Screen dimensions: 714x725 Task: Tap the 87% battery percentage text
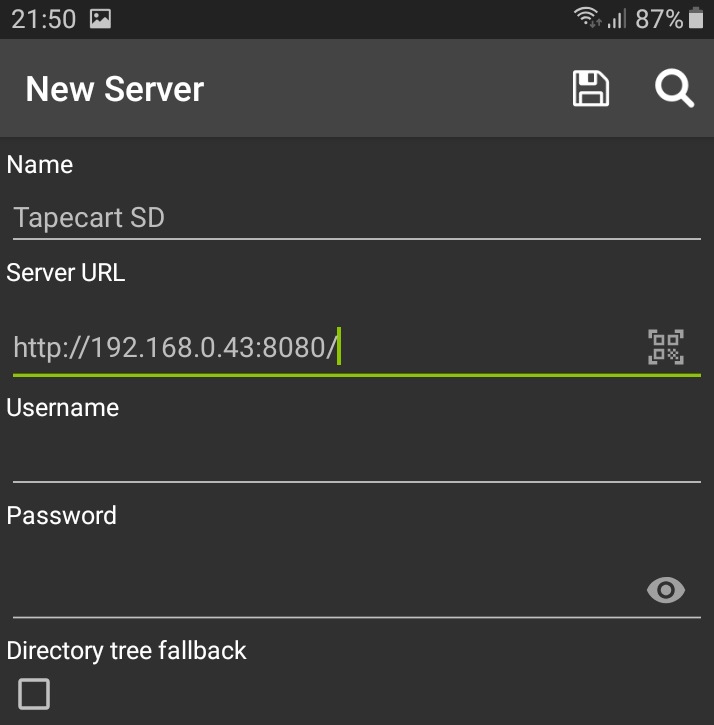659,19
